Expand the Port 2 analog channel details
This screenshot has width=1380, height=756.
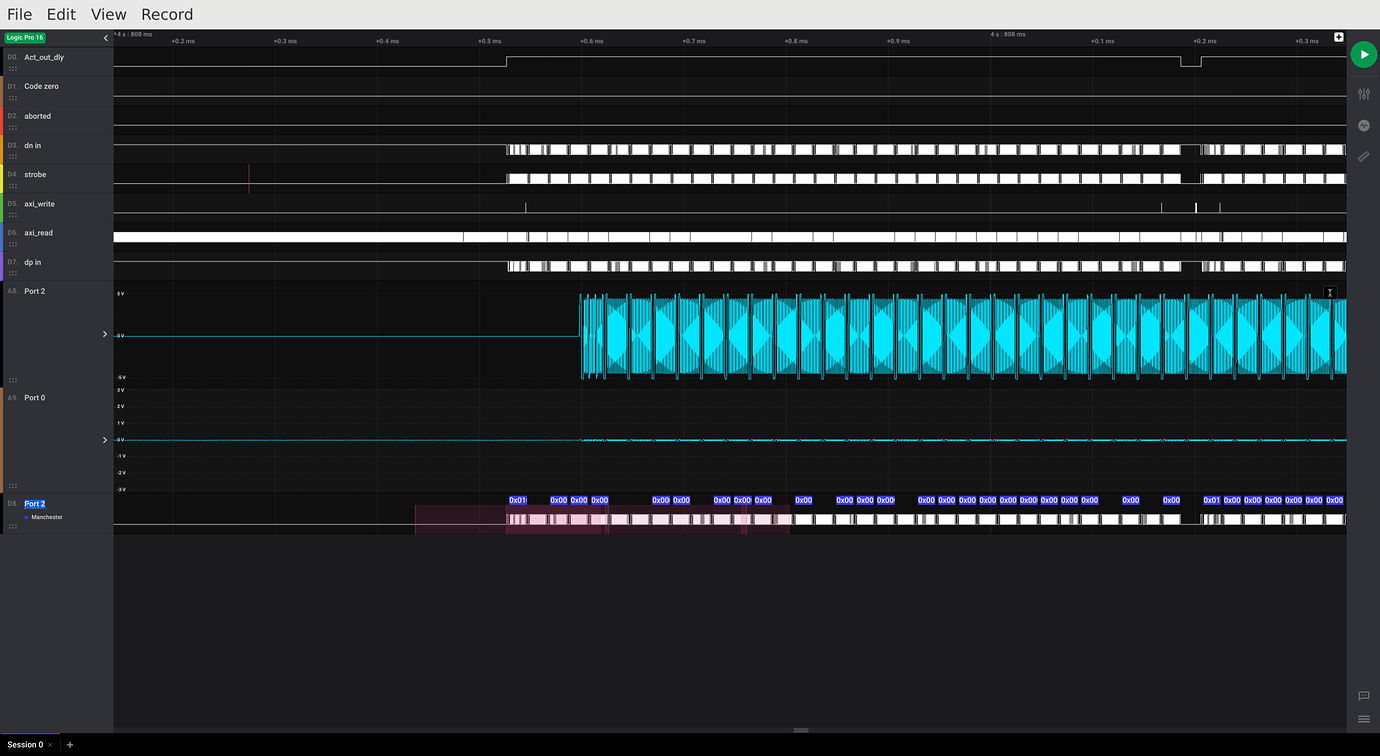(x=104, y=334)
